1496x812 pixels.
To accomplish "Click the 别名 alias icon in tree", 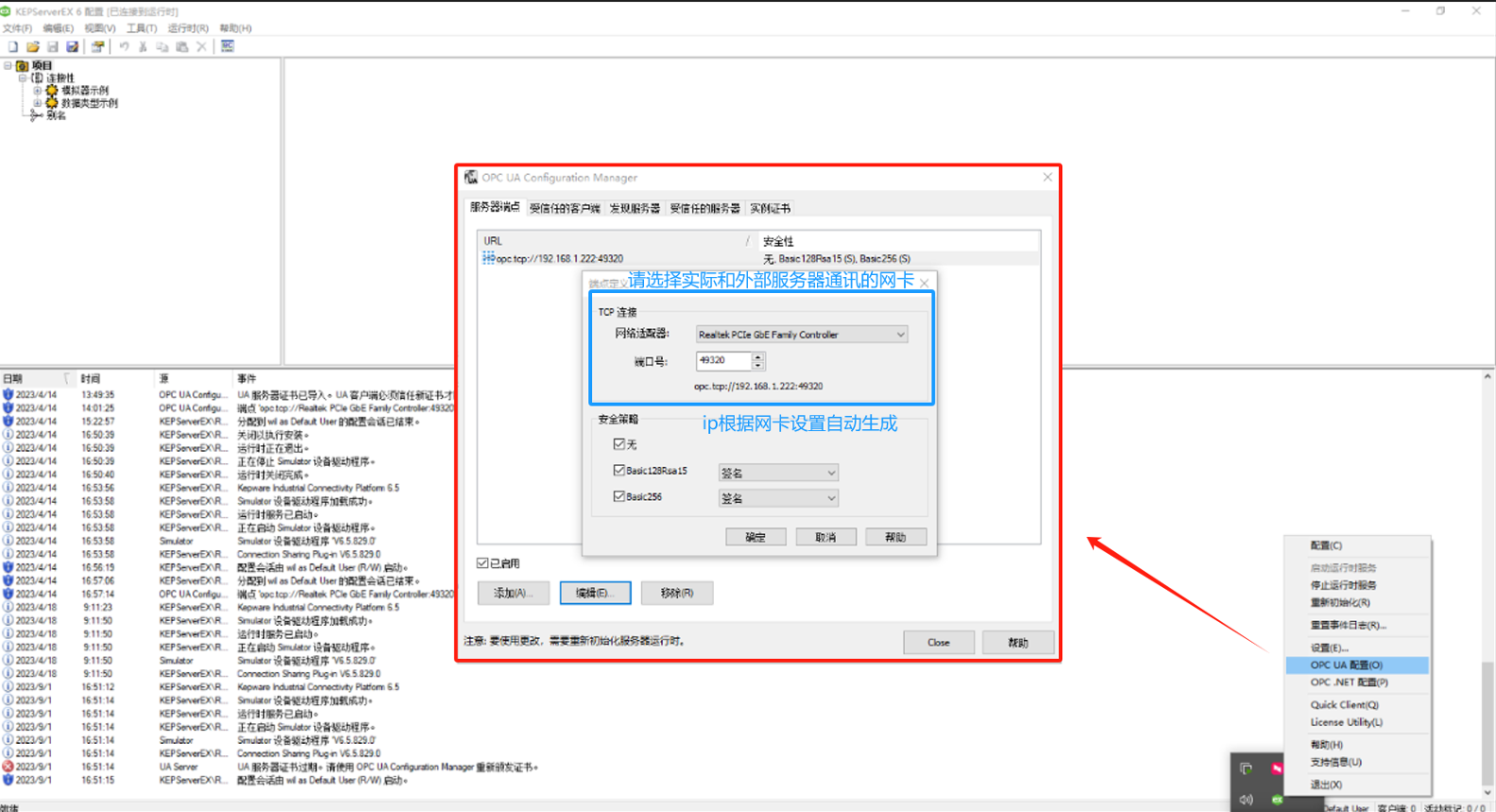I will tap(36, 115).
